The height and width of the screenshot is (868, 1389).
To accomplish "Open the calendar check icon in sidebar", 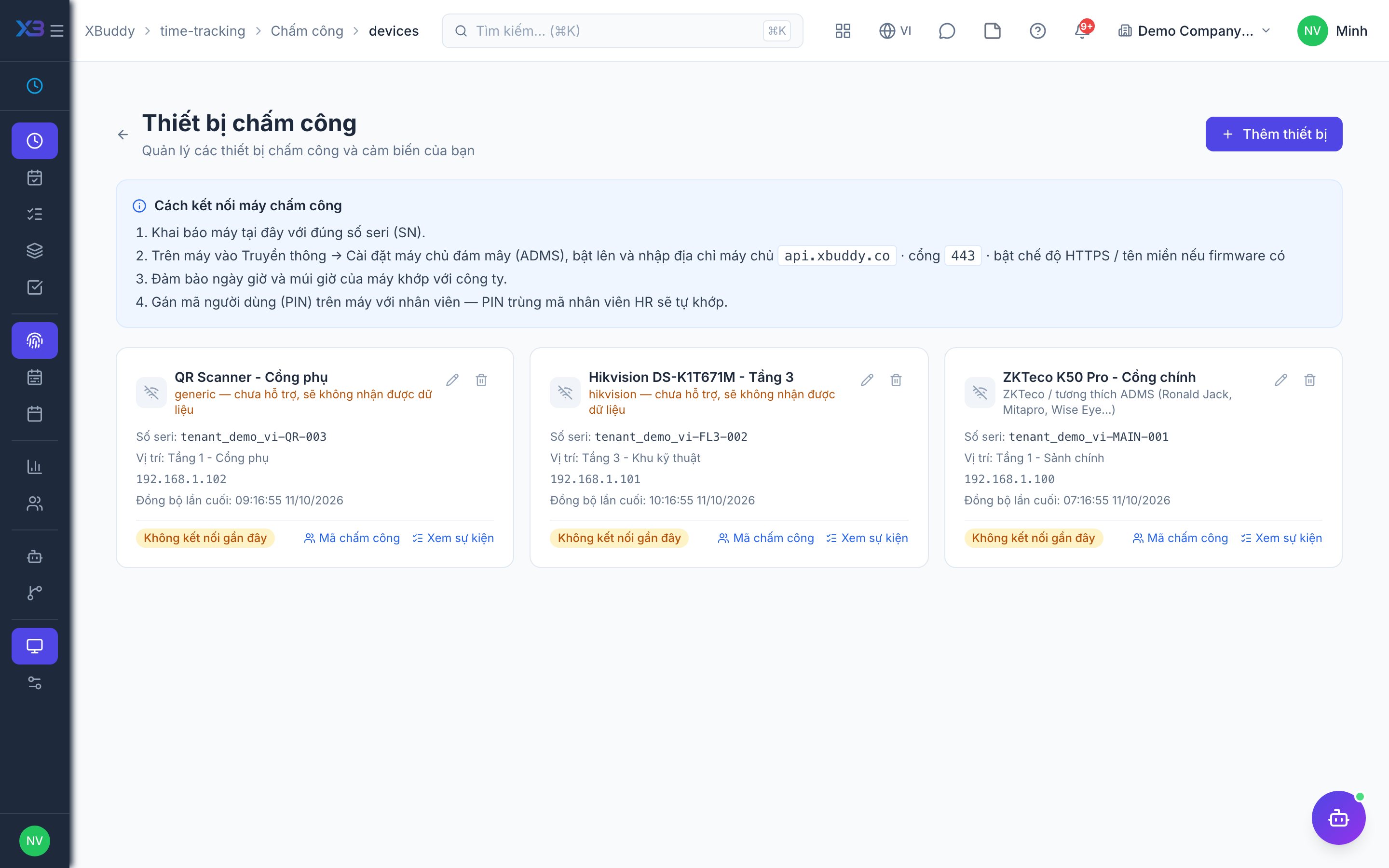I will tap(34, 177).
